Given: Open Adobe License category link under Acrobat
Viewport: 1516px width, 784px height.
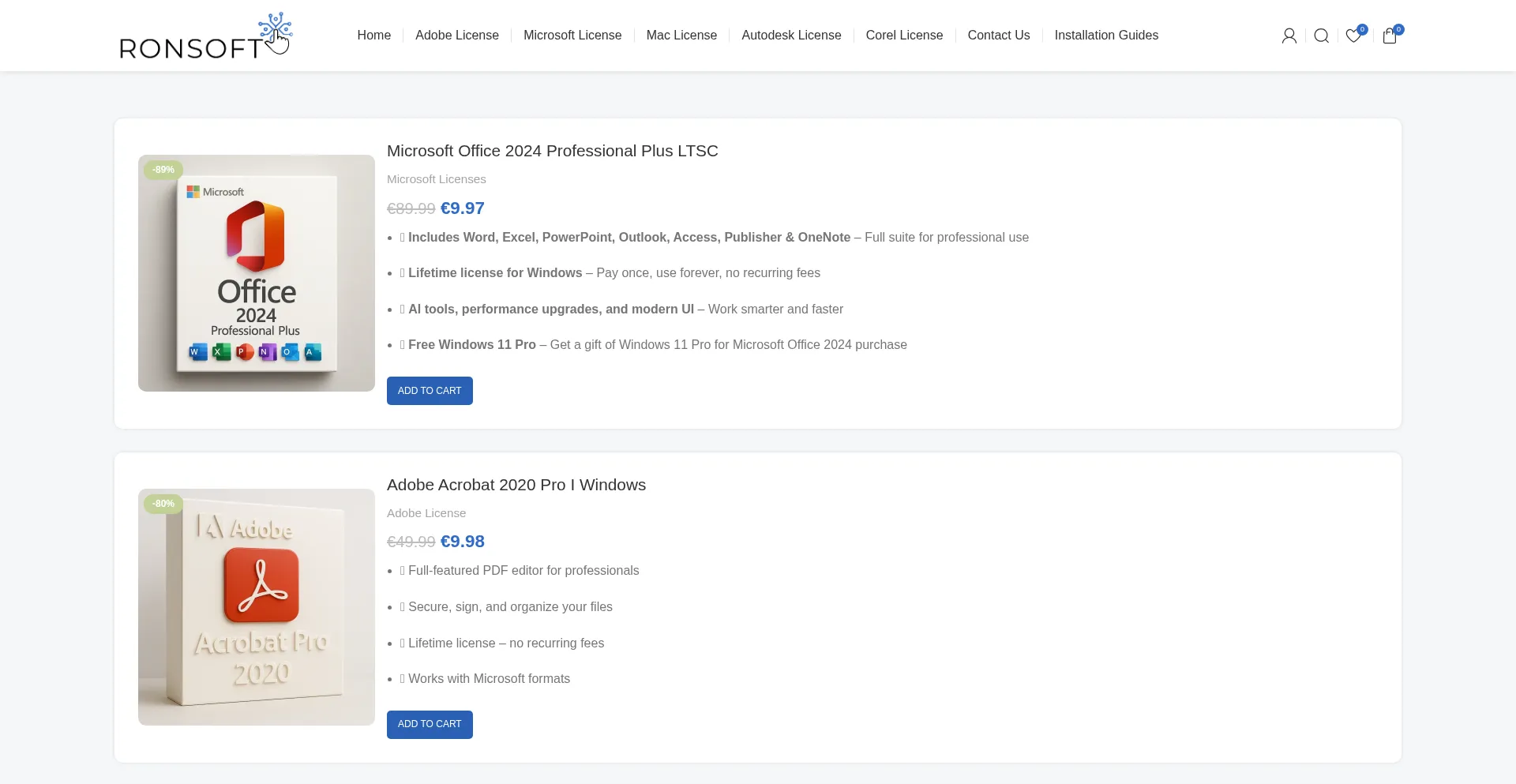Looking at the screenshot, I should pos(426,513).
